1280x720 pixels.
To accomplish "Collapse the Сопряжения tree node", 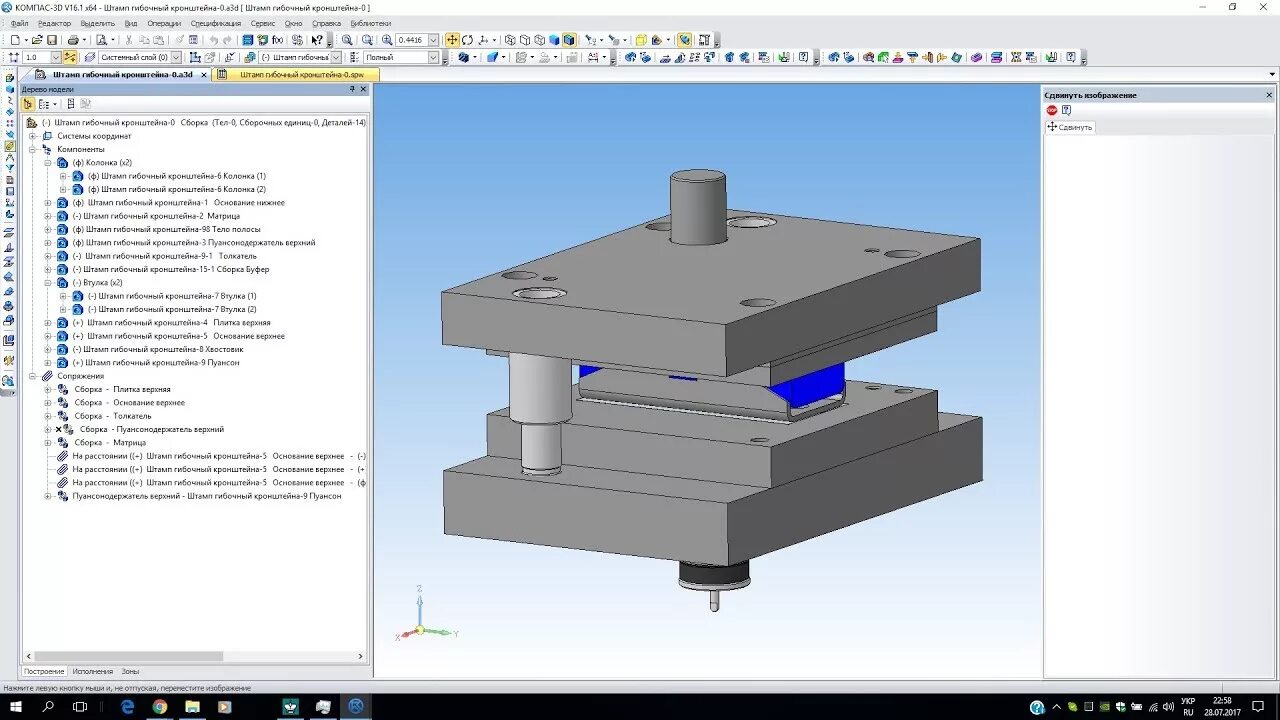I will [x=32, y=376].
